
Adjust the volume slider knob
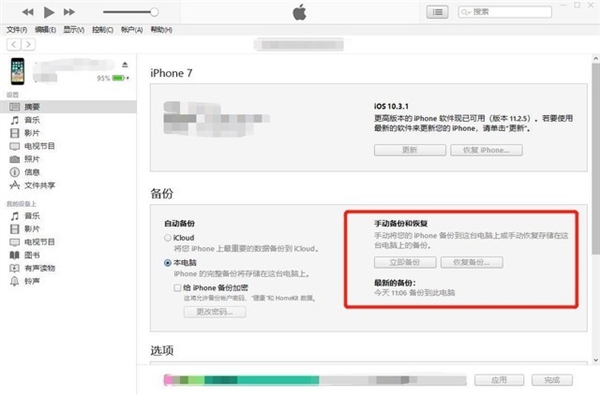154,12
